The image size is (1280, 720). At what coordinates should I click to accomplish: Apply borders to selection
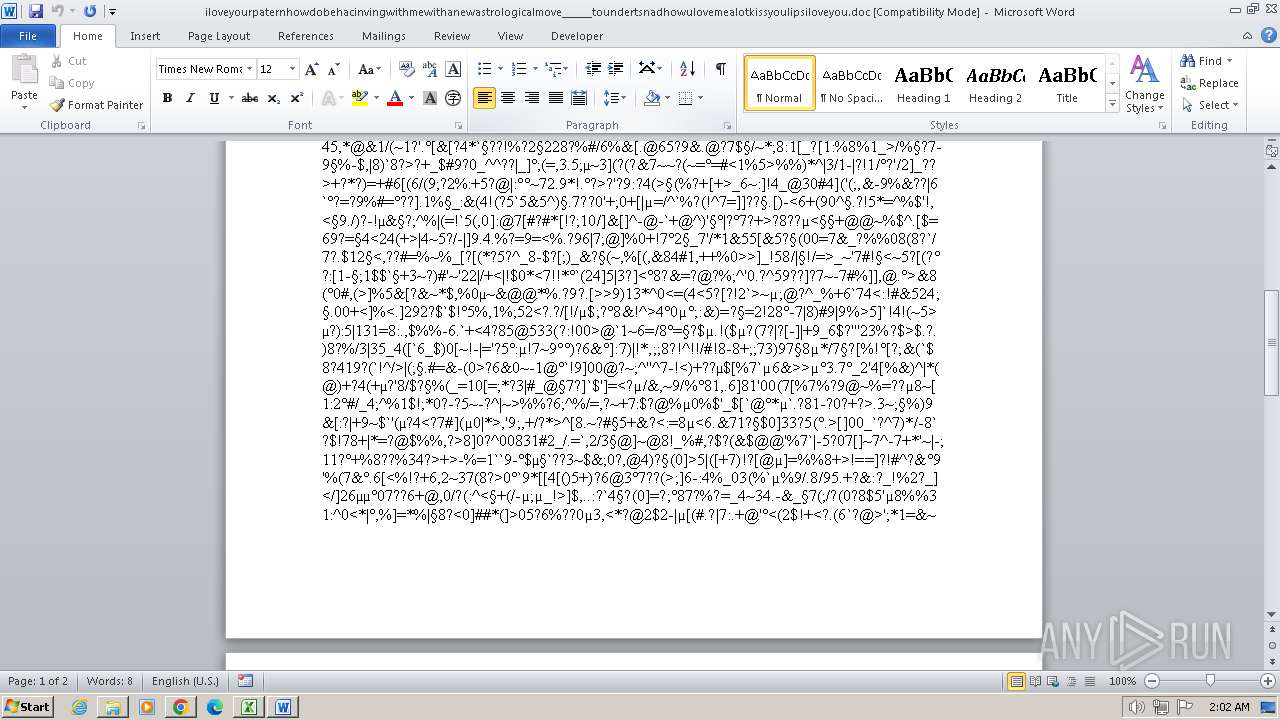(x=686, y=98)
